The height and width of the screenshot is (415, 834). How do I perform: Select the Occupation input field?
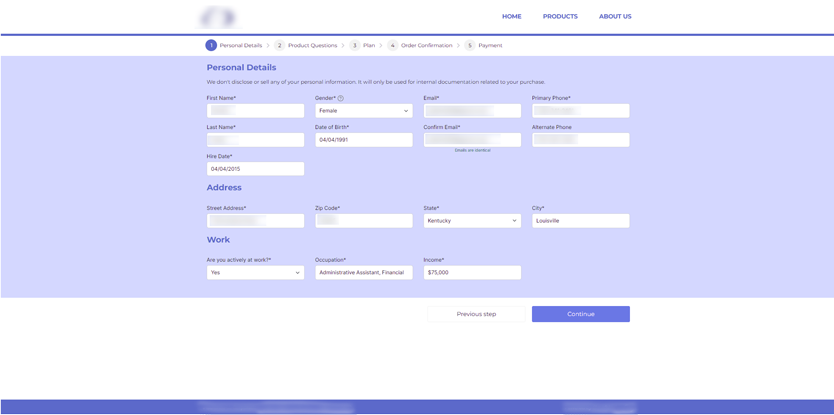coord(363,272)
